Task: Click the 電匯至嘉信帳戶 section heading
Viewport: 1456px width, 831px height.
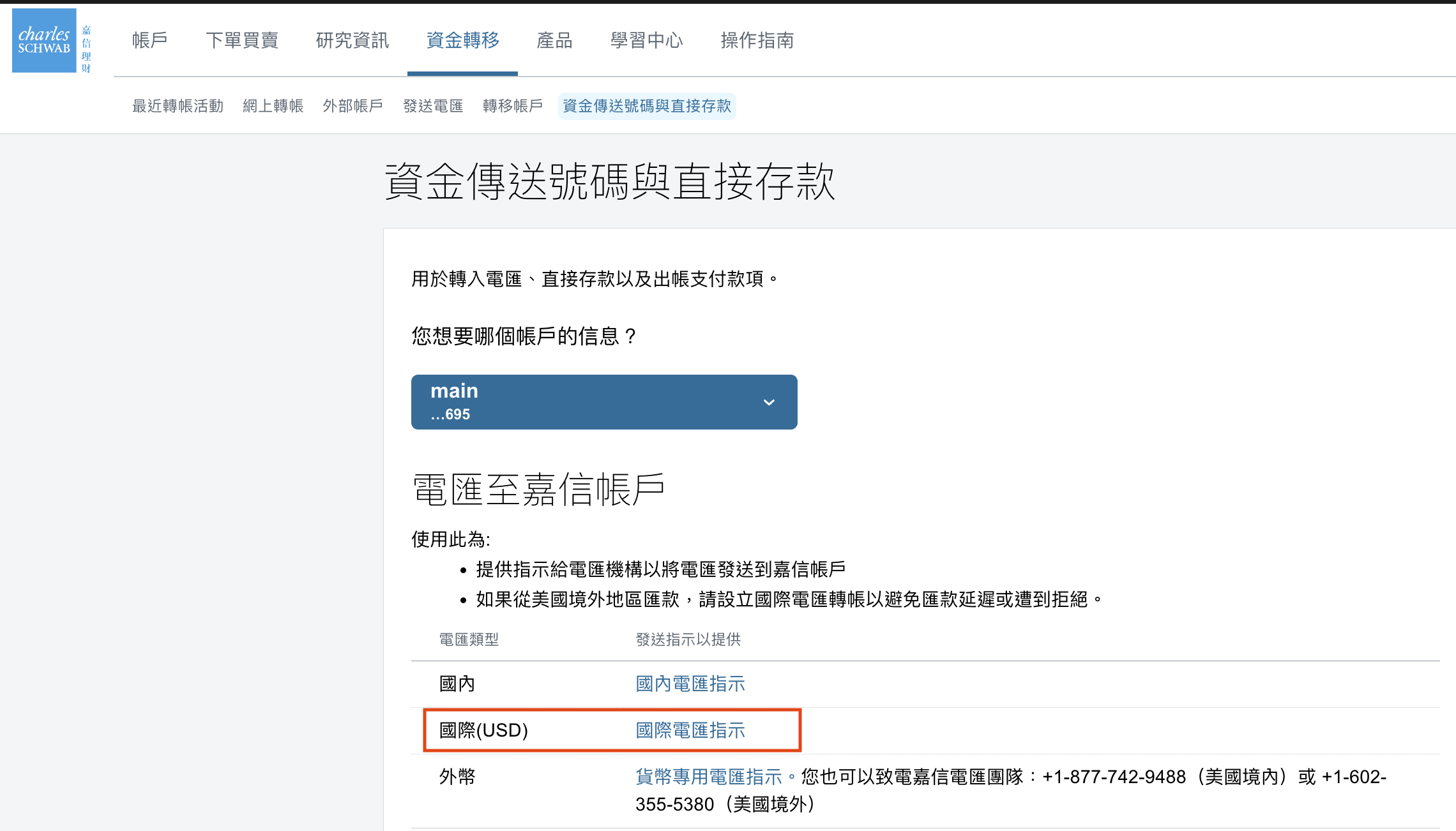Action: click(538, 490)
